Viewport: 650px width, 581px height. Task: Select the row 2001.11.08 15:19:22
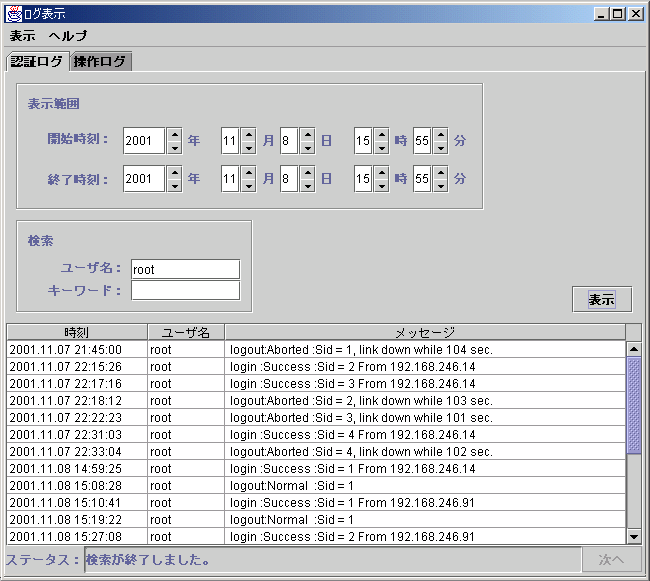pos(316,519)
